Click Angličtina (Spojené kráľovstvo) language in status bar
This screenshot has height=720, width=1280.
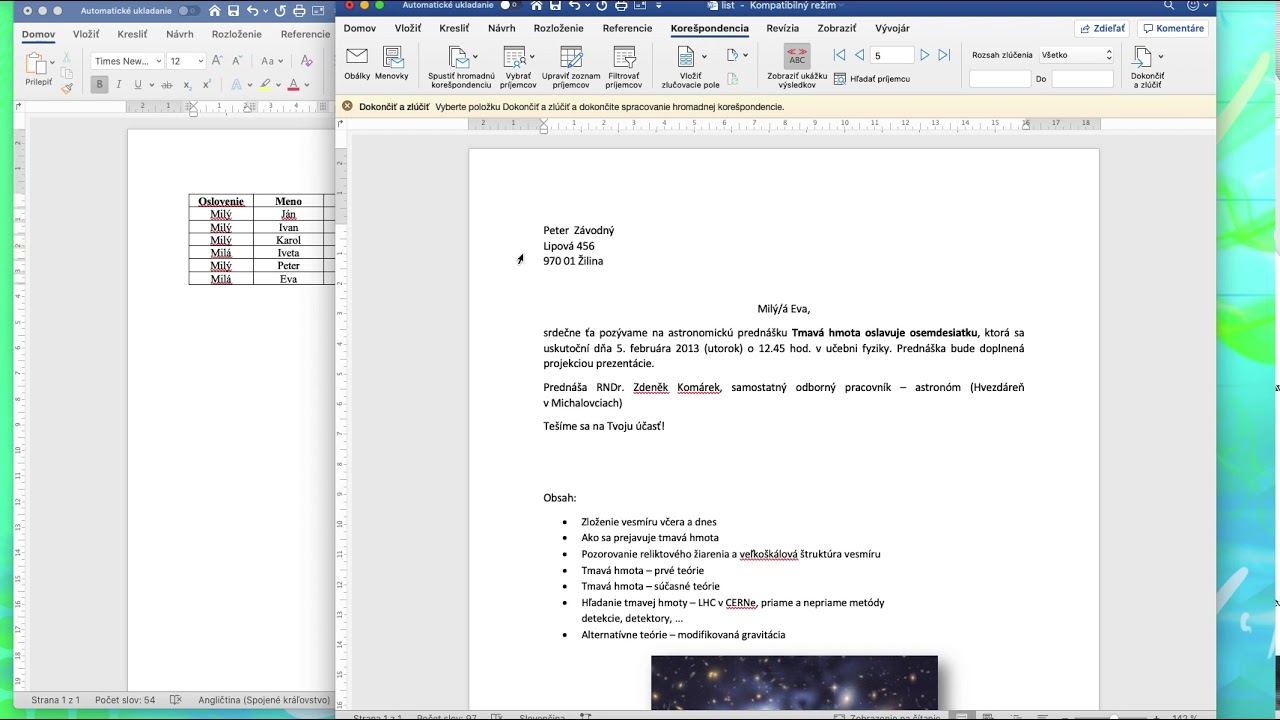[264, 700]
